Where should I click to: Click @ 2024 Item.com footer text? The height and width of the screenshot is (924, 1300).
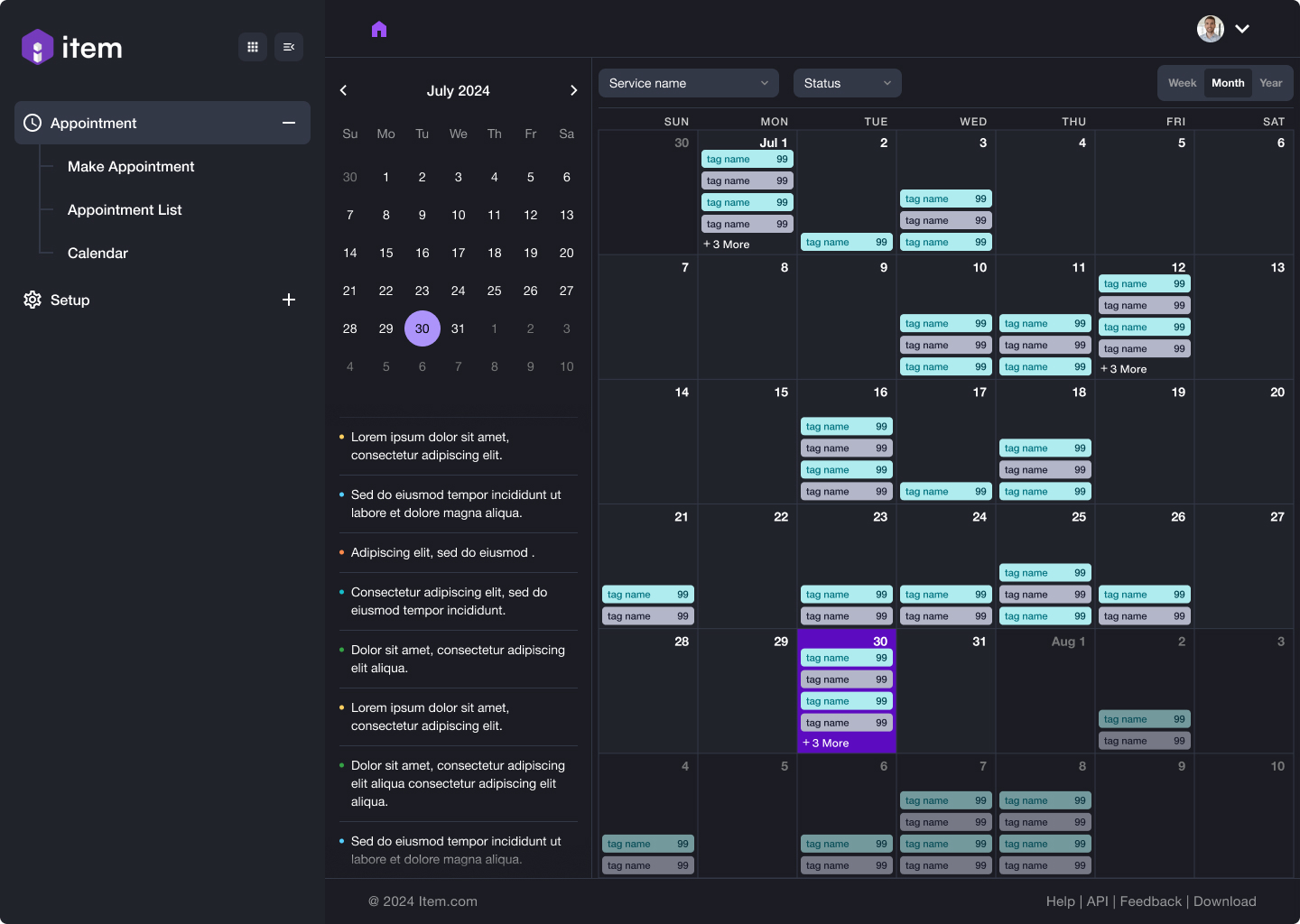[x=422, y=901]
